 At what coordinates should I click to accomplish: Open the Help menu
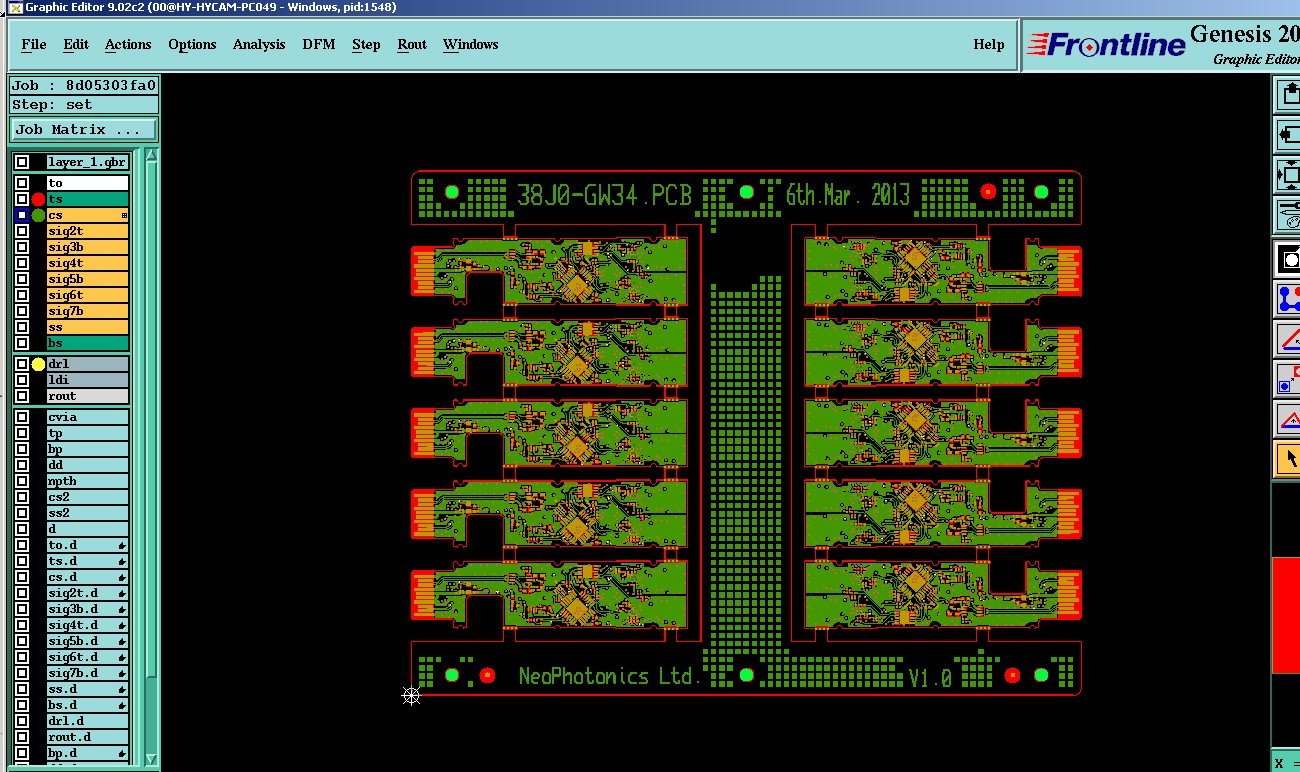tap(989, 44)
